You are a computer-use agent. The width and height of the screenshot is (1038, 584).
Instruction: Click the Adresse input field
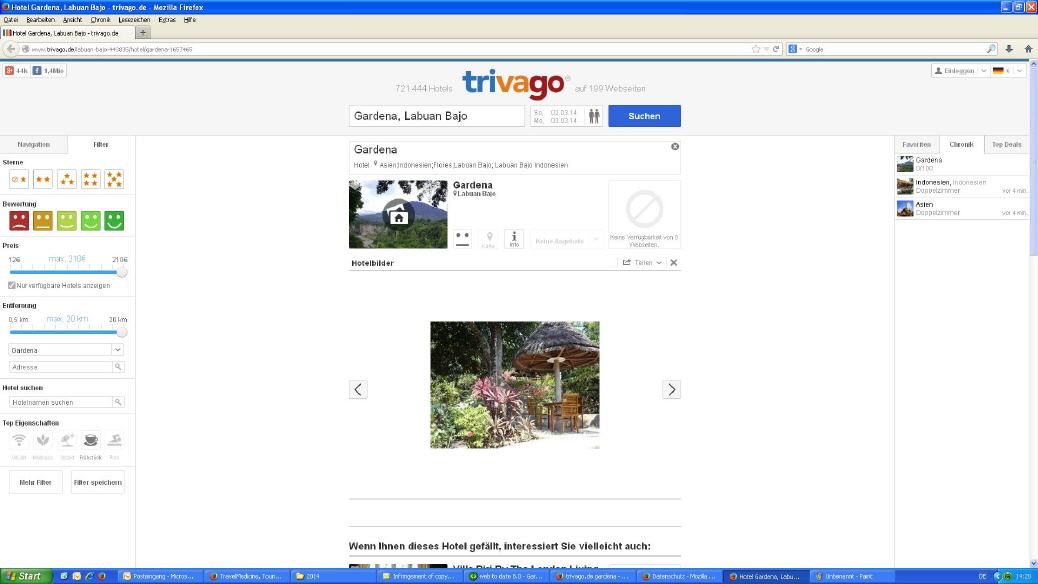pyautogui.click(x=61, y=367)
